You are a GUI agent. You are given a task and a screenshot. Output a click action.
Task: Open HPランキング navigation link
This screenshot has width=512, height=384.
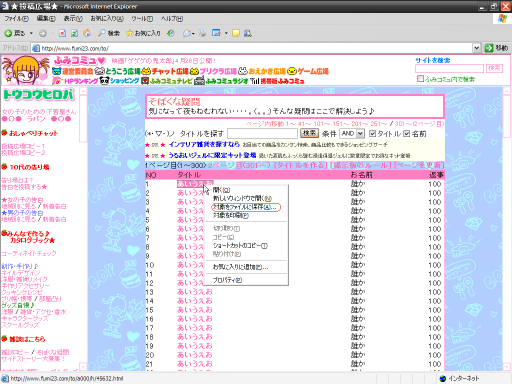[x=75, y=81]
